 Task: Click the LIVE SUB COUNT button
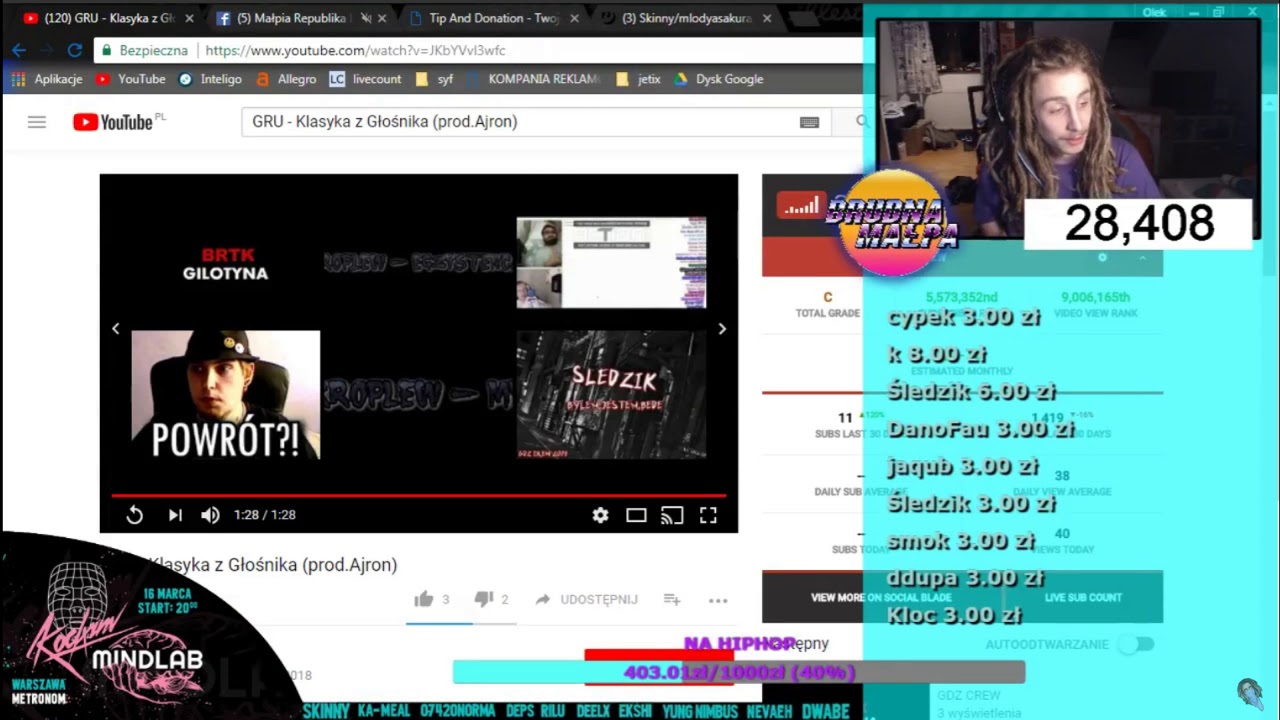pos(1083,597)
